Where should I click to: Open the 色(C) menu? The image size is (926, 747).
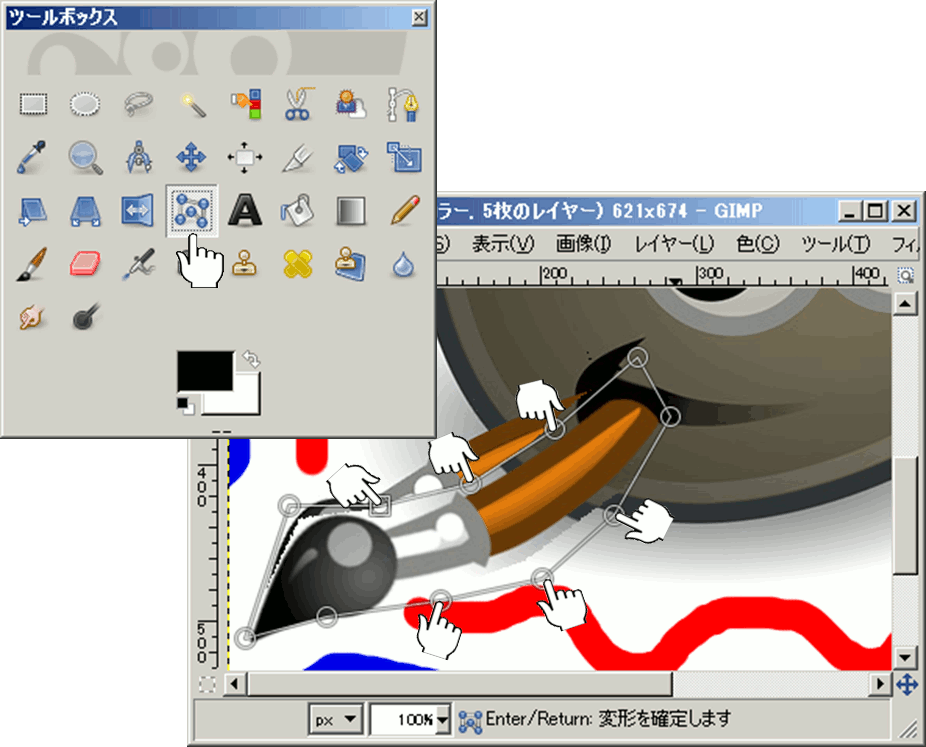[757, 244]
